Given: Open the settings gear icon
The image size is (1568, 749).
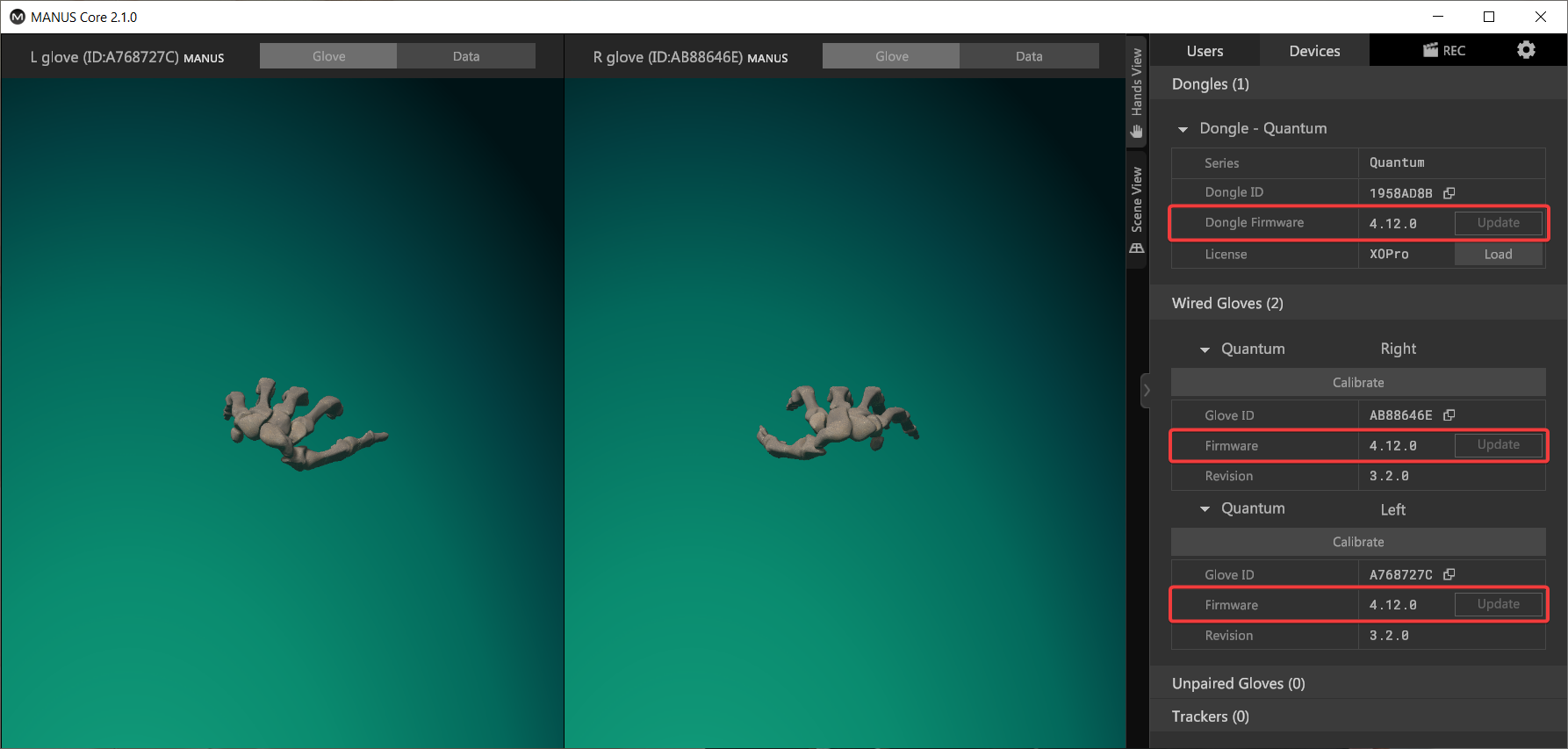Looking at the screenshot, I should coord(1526,50).
